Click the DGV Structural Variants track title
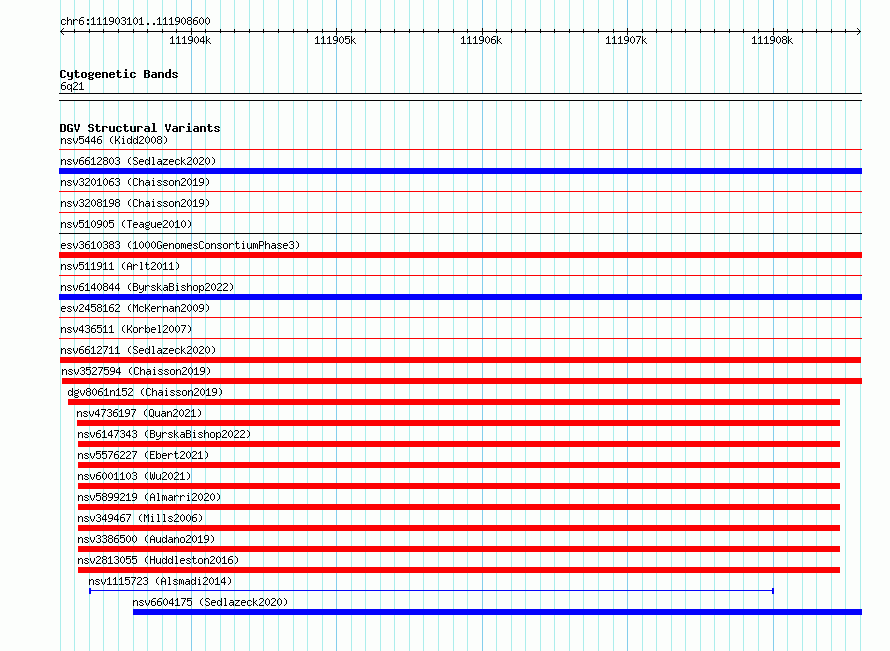The height and width of the screenshot is (651, 890). pyautogui.click(x=140, y=128)
